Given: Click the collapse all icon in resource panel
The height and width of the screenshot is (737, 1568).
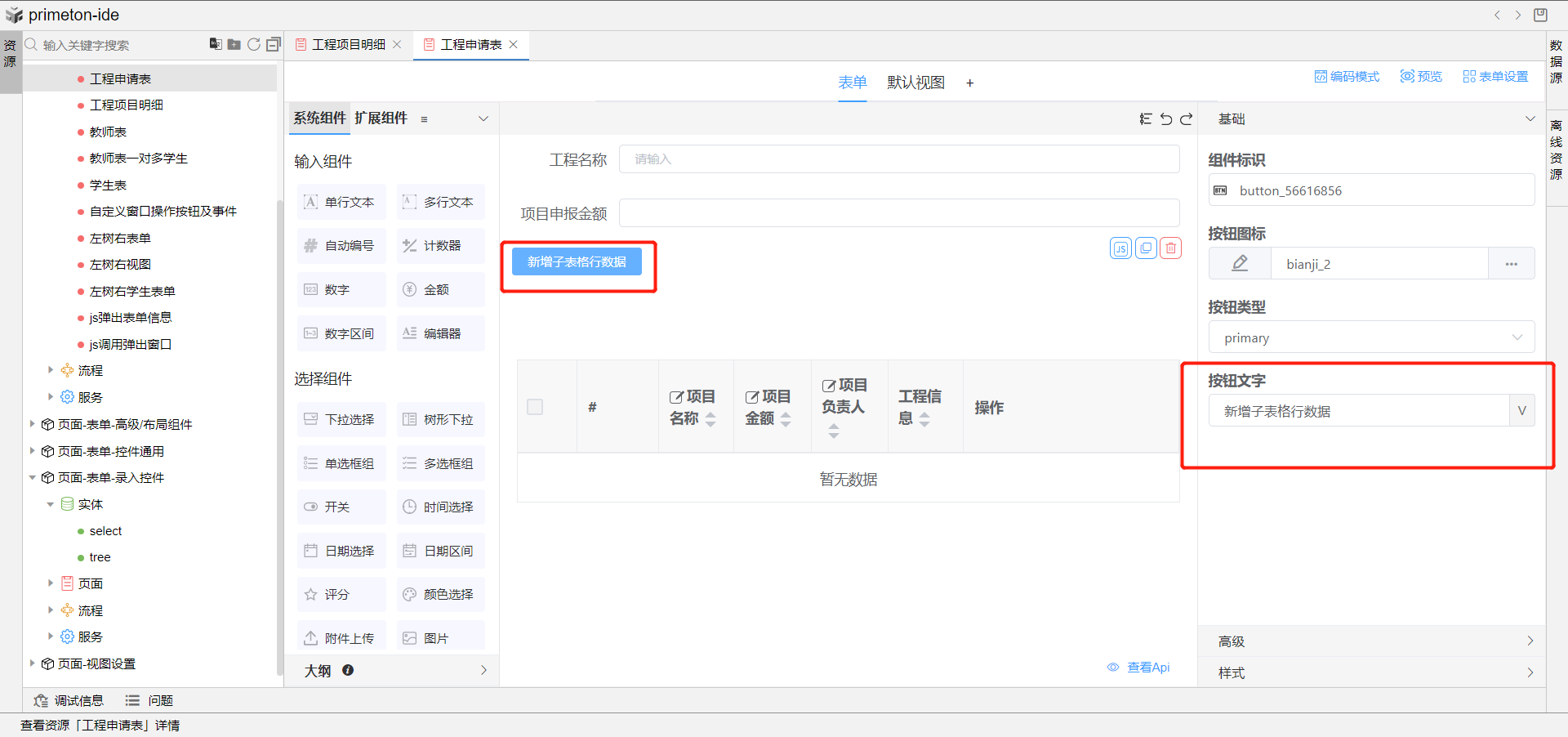Looking at the screenshot, I should coord(274,45).
